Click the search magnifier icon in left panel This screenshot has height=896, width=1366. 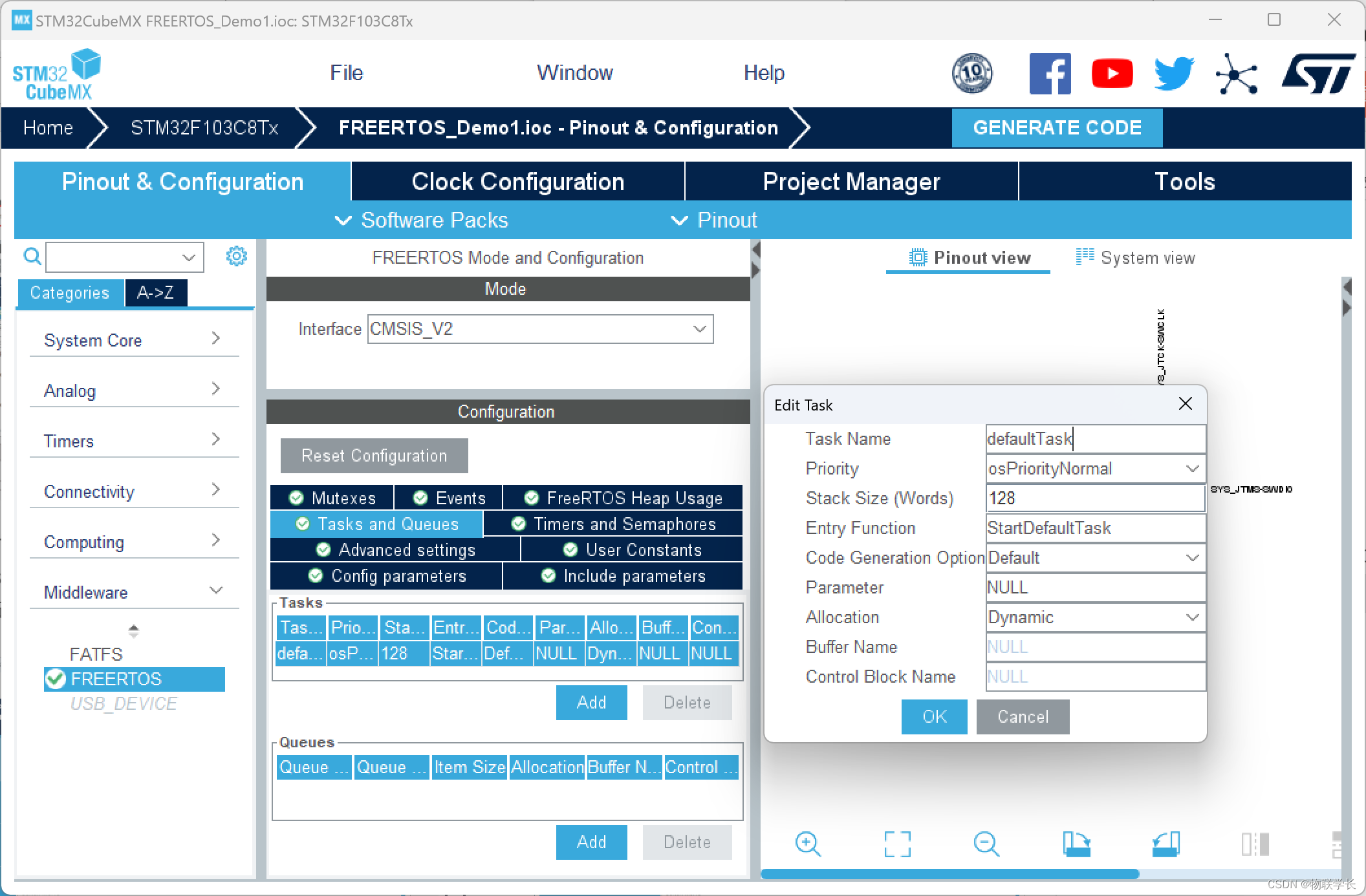32,257
